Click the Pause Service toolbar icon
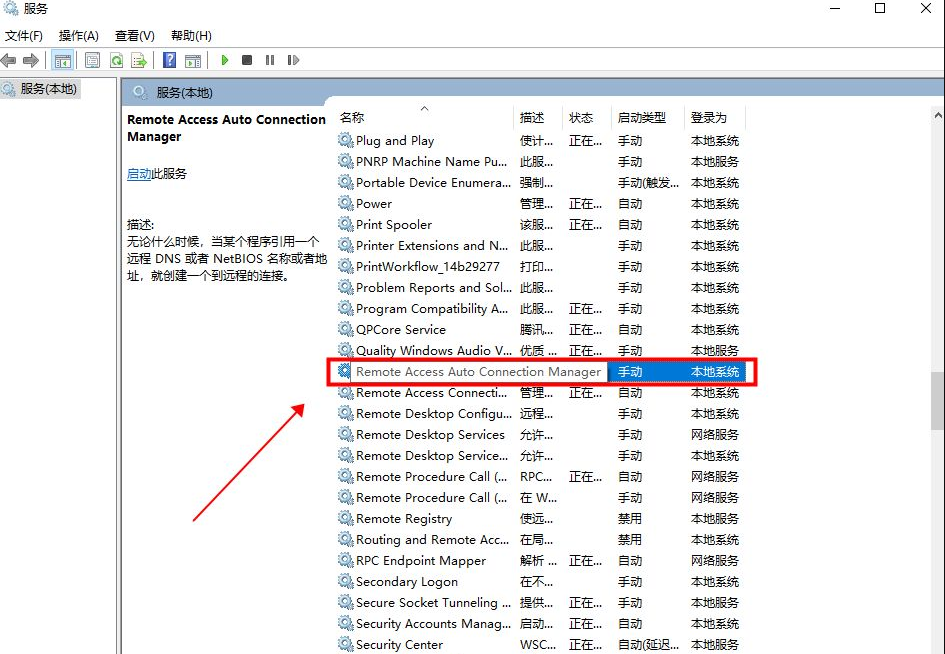 tap(270, 61)
